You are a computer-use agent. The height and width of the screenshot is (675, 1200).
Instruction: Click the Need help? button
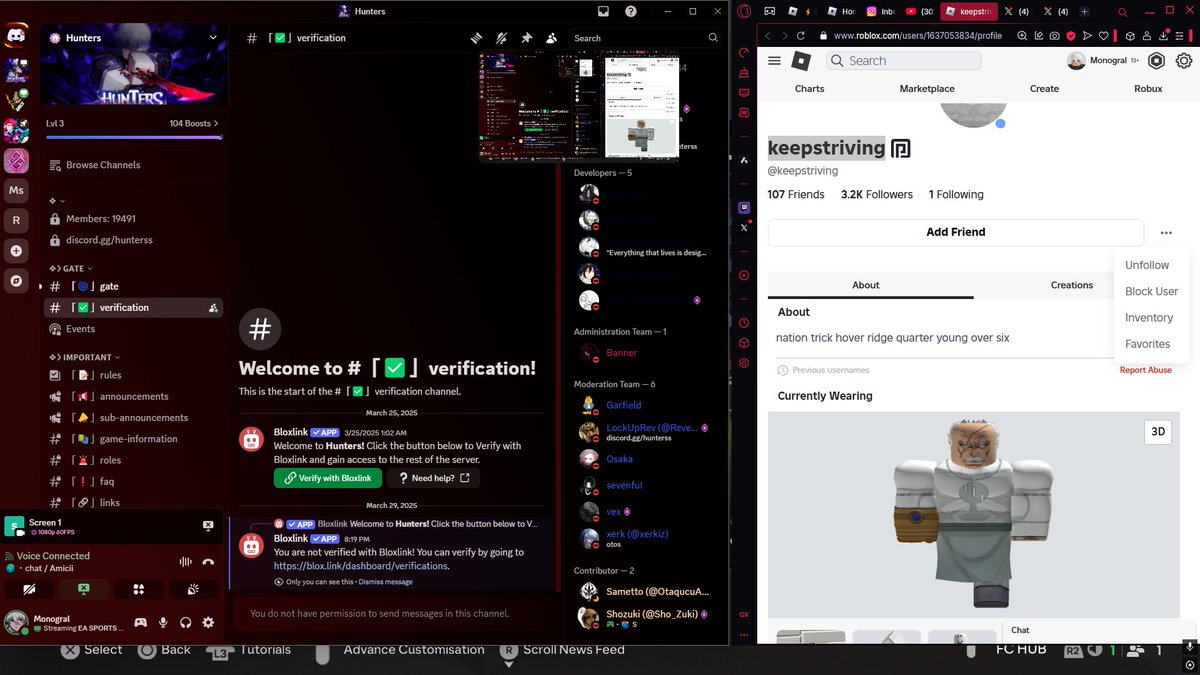coord(433,478)
